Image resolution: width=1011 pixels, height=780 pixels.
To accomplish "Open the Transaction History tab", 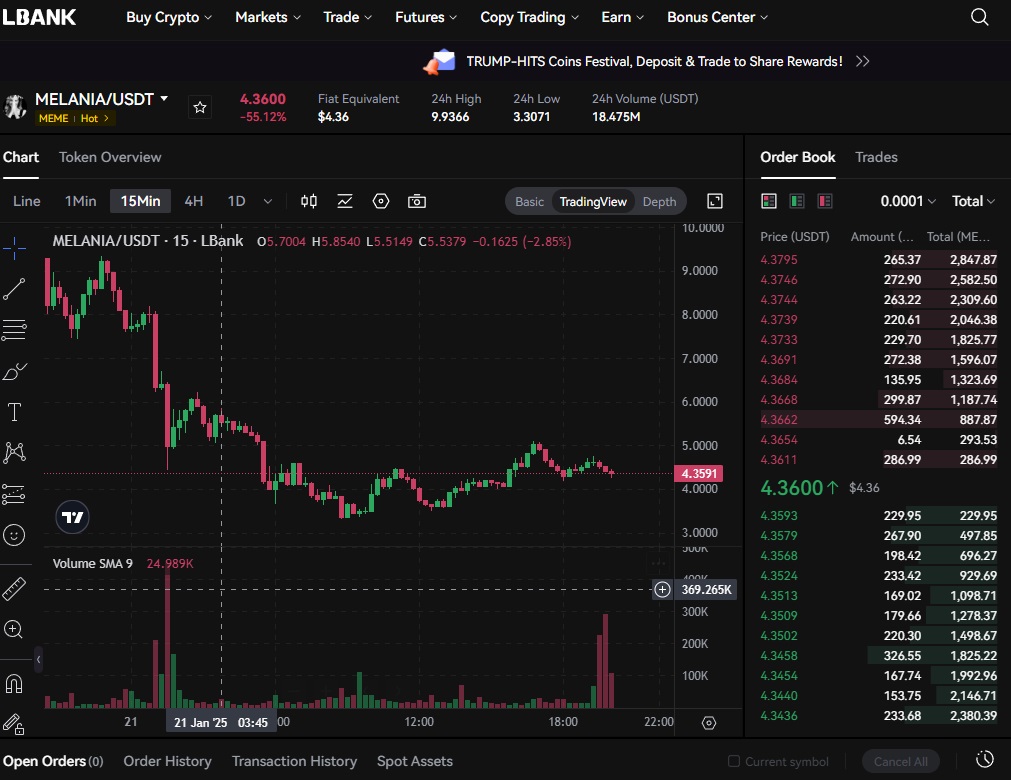I will pos(295,761).
